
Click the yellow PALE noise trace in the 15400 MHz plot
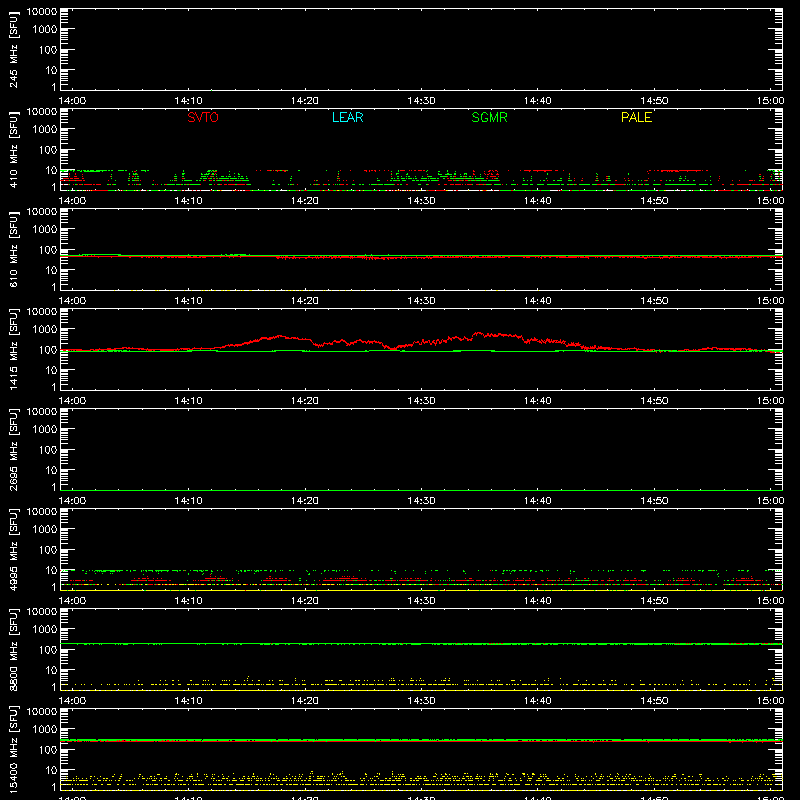(x=421, y=779)
